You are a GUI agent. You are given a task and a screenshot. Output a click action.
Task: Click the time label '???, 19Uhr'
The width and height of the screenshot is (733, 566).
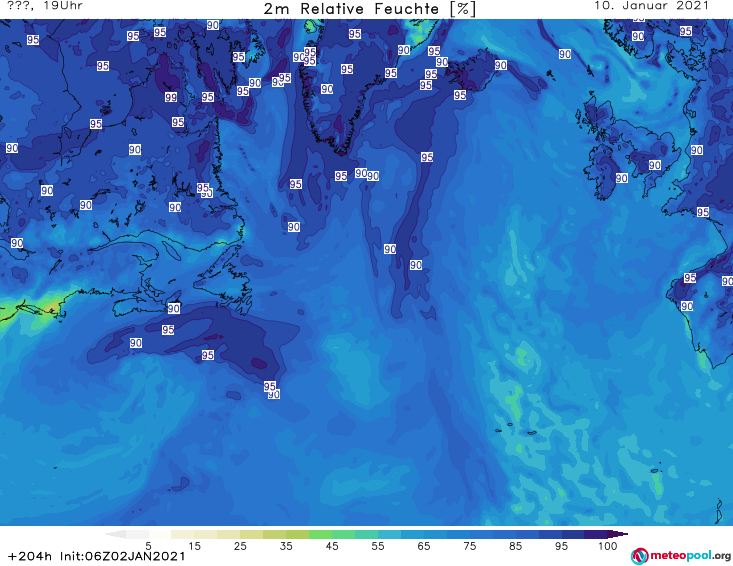coord(45,6)
